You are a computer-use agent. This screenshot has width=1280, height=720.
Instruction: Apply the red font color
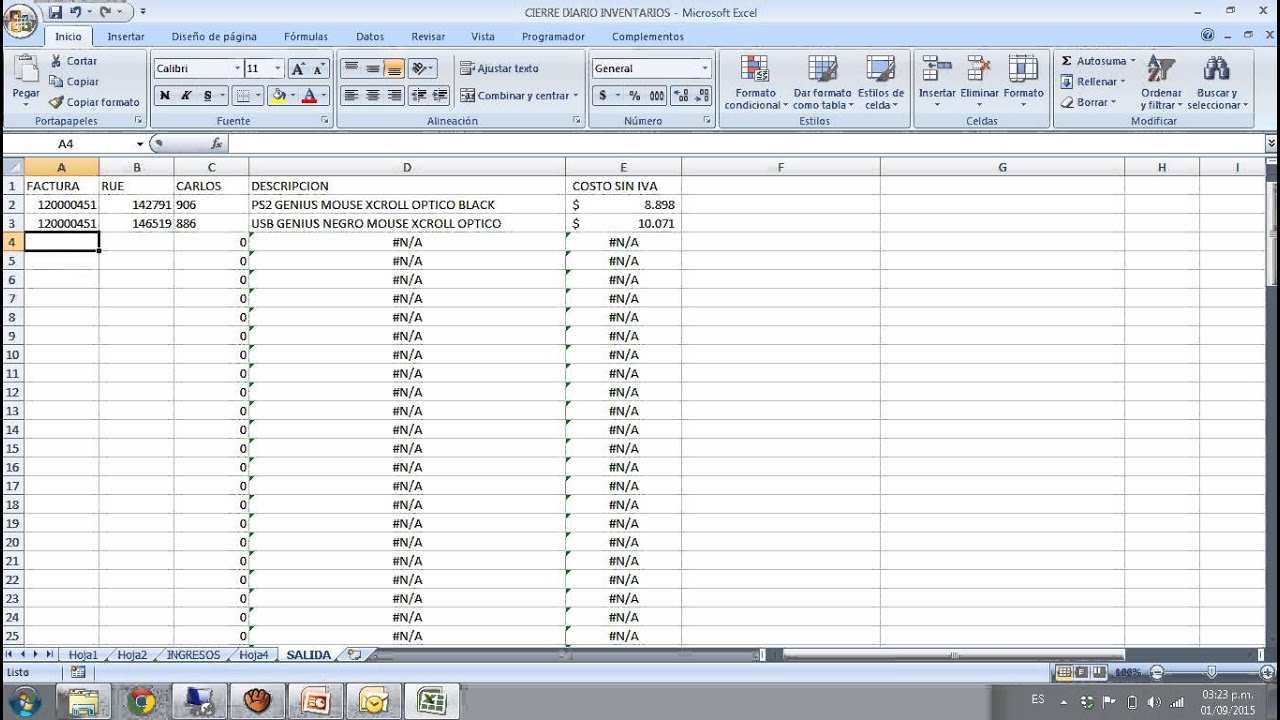pos(309,96)
